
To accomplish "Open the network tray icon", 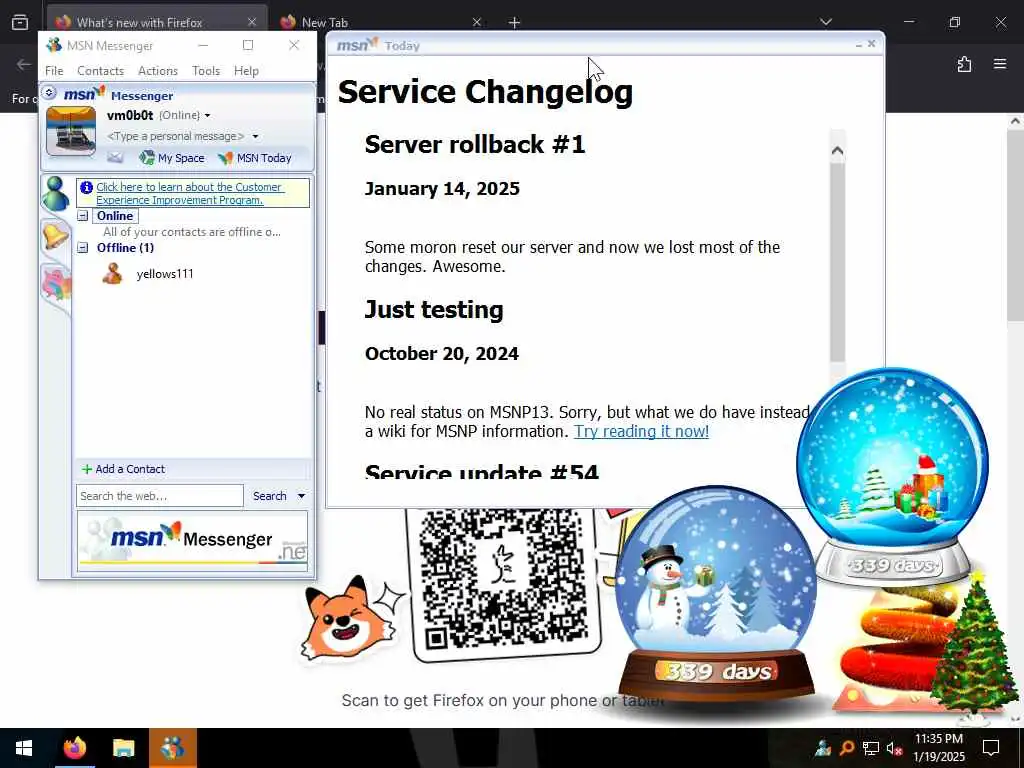I will pos(871,748).
